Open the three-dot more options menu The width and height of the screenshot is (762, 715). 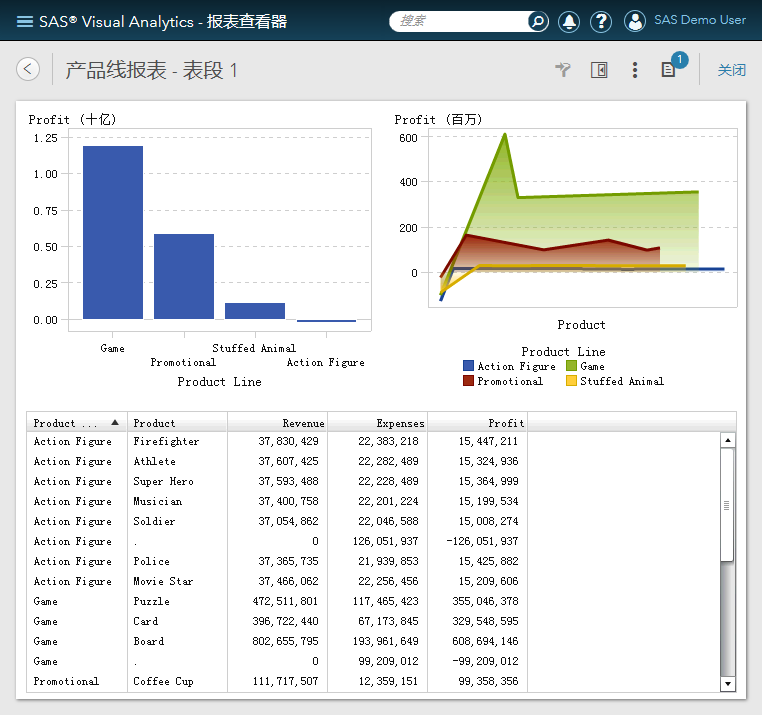pyautogui.click(x=635, y=70)
